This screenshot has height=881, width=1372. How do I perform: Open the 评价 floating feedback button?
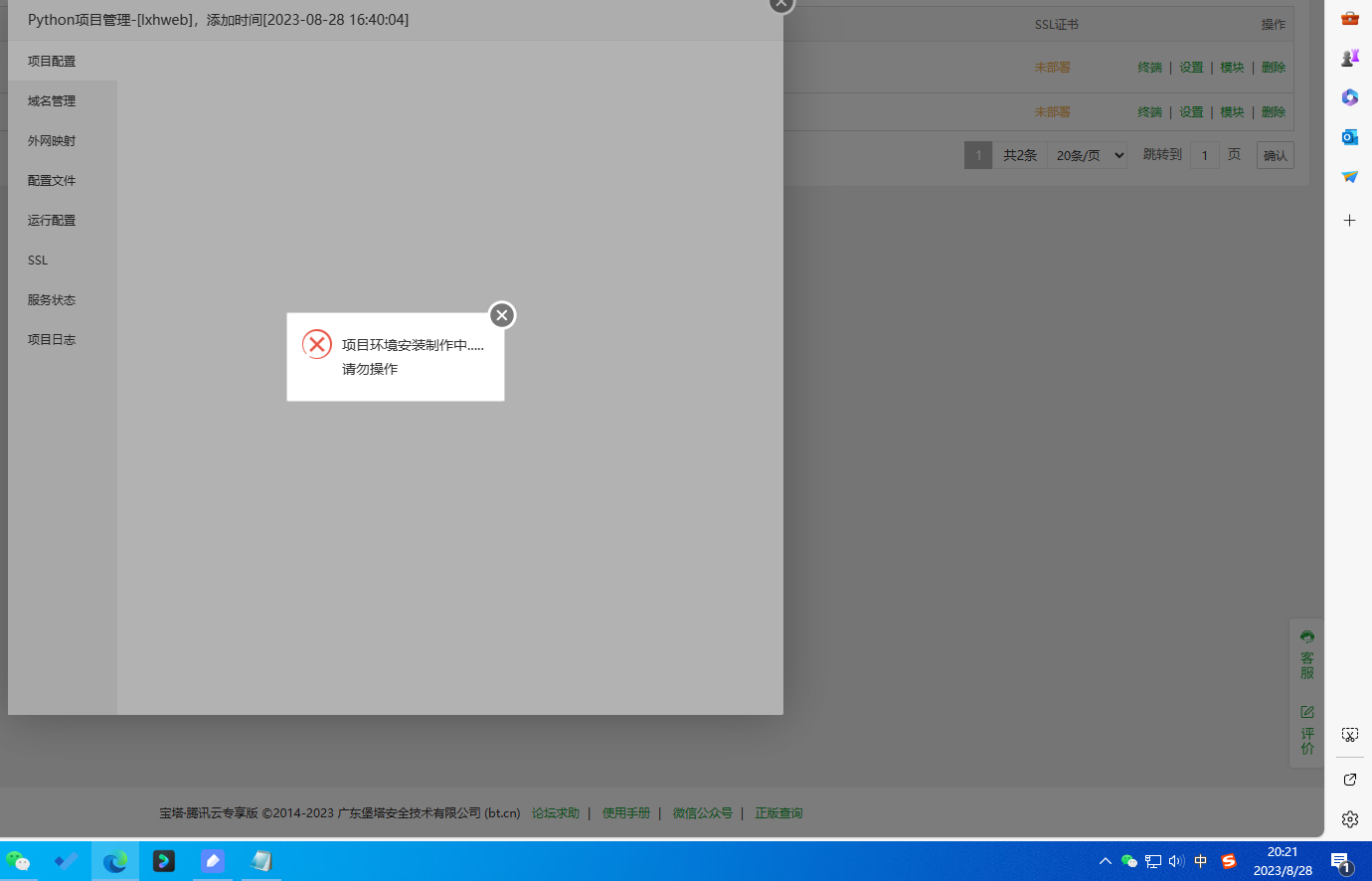[1307, 730]
